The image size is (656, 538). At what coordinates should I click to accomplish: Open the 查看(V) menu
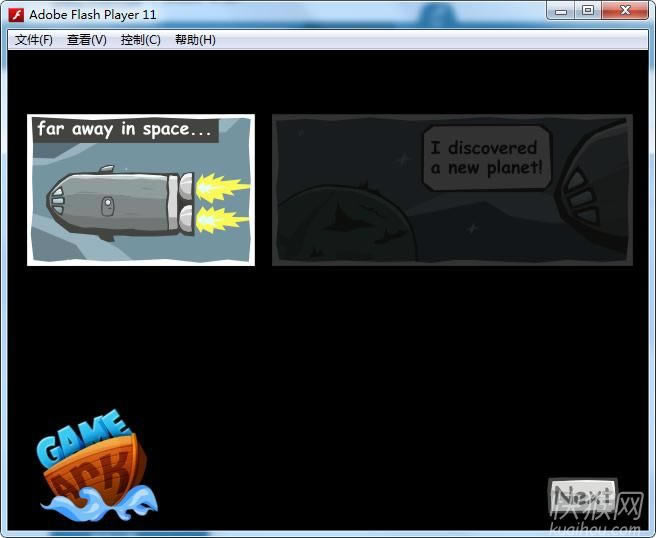[87, 40]
